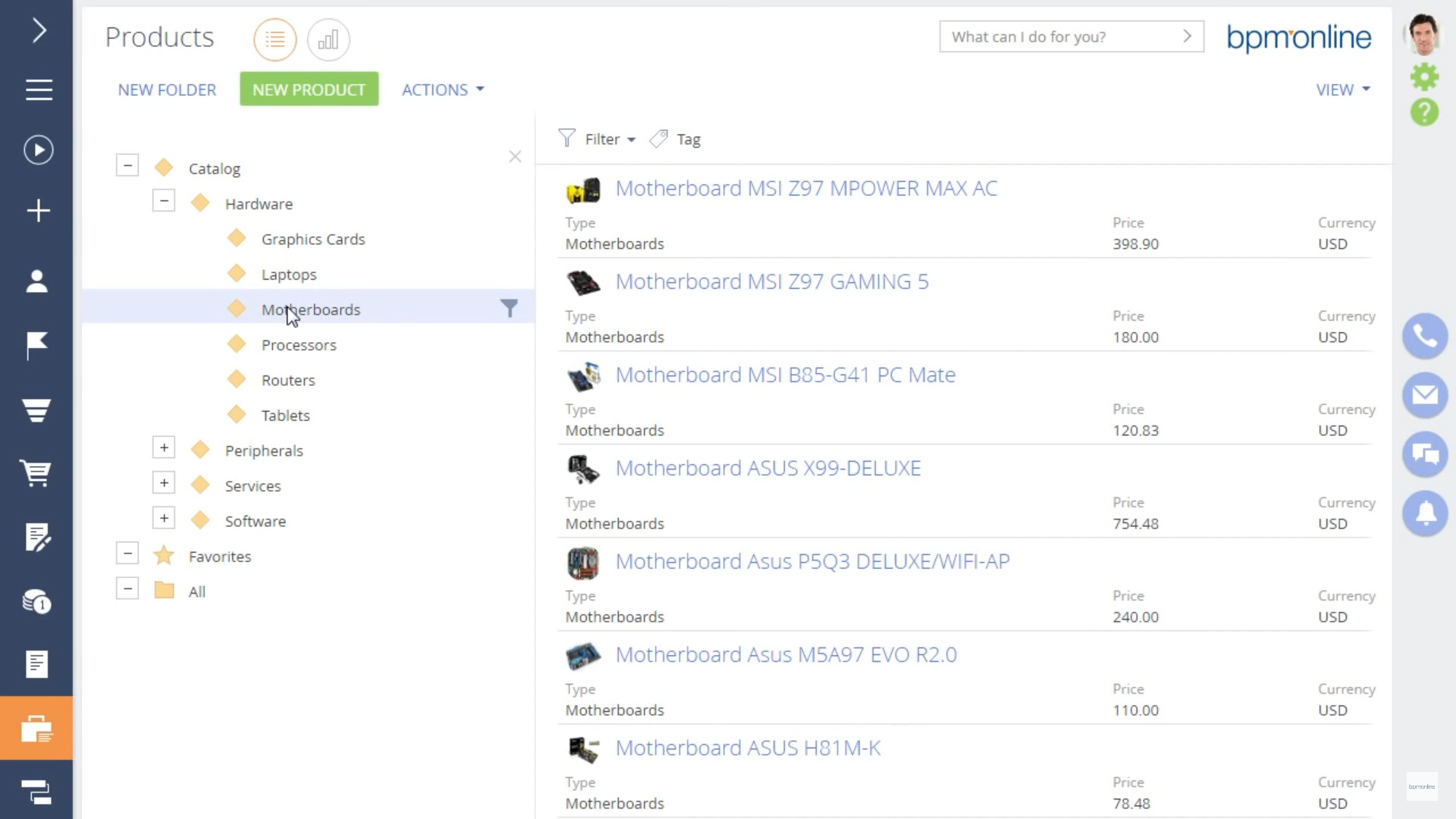Collapse the Hardware folder
Image resolution: width=1456 pixels, height=819 pixels.
(164, 201)
